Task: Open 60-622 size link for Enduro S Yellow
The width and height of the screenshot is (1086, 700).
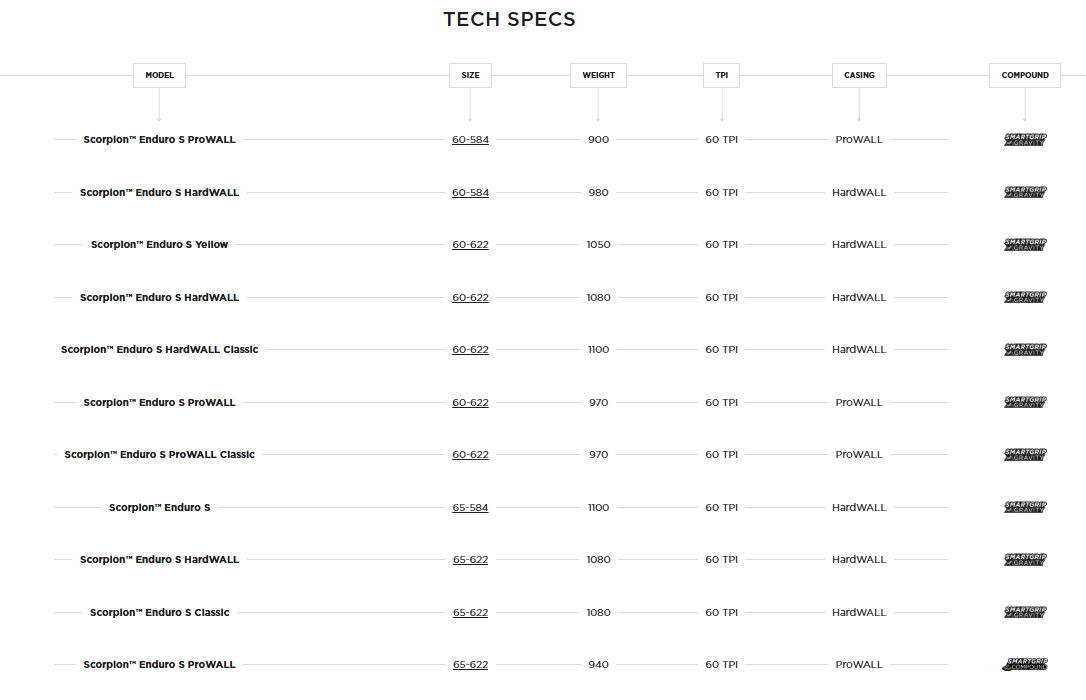Action: pyautogui.click(x=470, y=245)
